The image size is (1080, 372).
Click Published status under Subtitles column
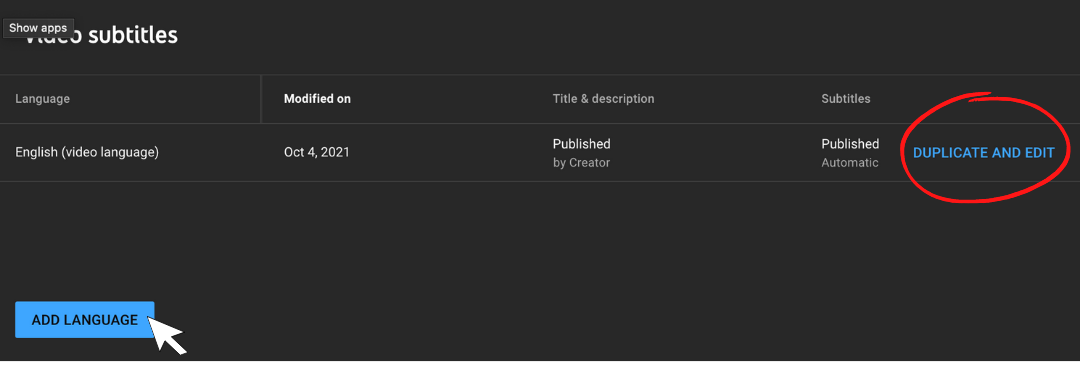pyautogui.click(x=850, y=144)
